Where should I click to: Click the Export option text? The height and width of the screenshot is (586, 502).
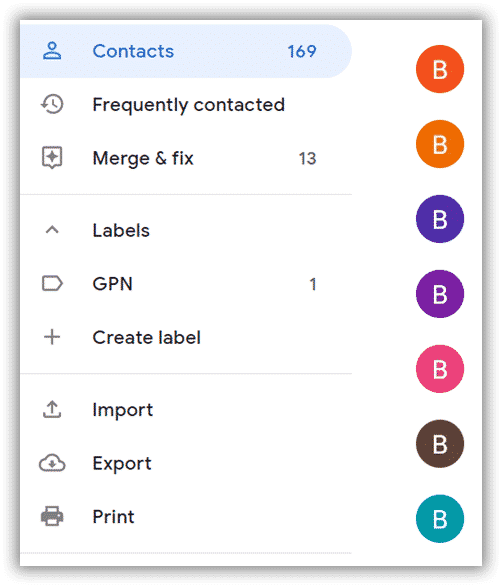tap(122, 464)
